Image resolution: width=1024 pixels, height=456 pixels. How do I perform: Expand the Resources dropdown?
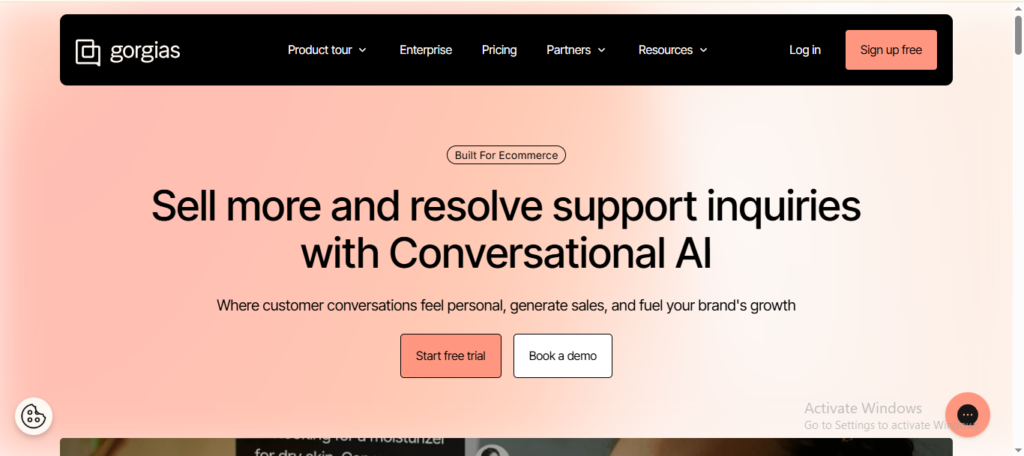coord(673,50)
